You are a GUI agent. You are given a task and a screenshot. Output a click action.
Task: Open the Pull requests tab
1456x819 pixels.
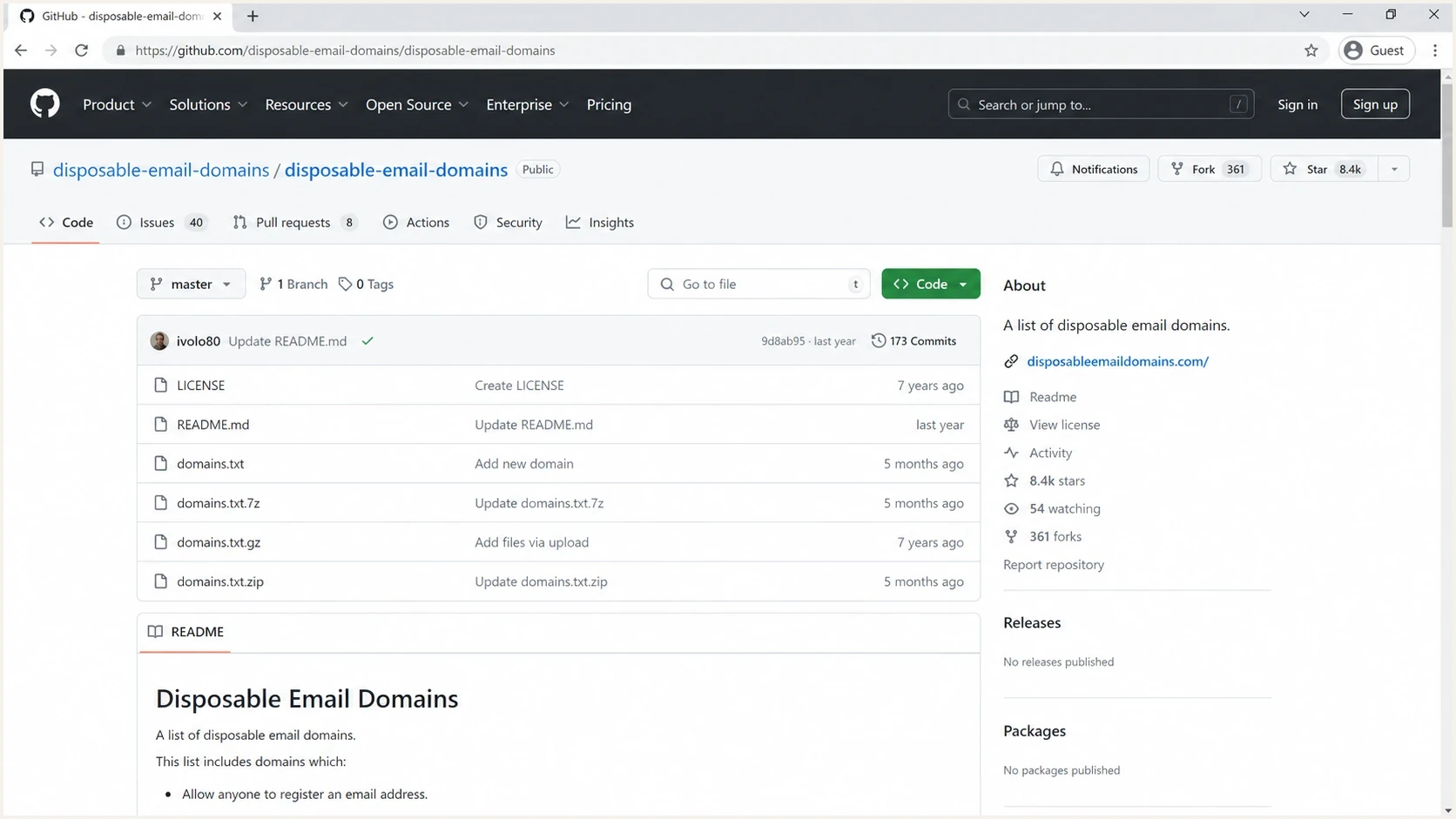[295, 222]
